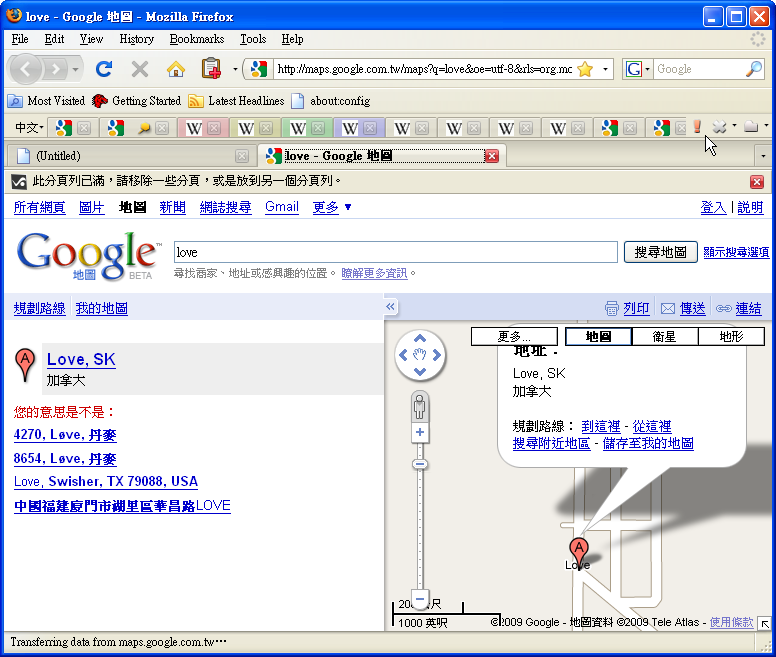Bookmark this page with the star icon
Screen dimensions: 776x657
click(x=585, y=69)
